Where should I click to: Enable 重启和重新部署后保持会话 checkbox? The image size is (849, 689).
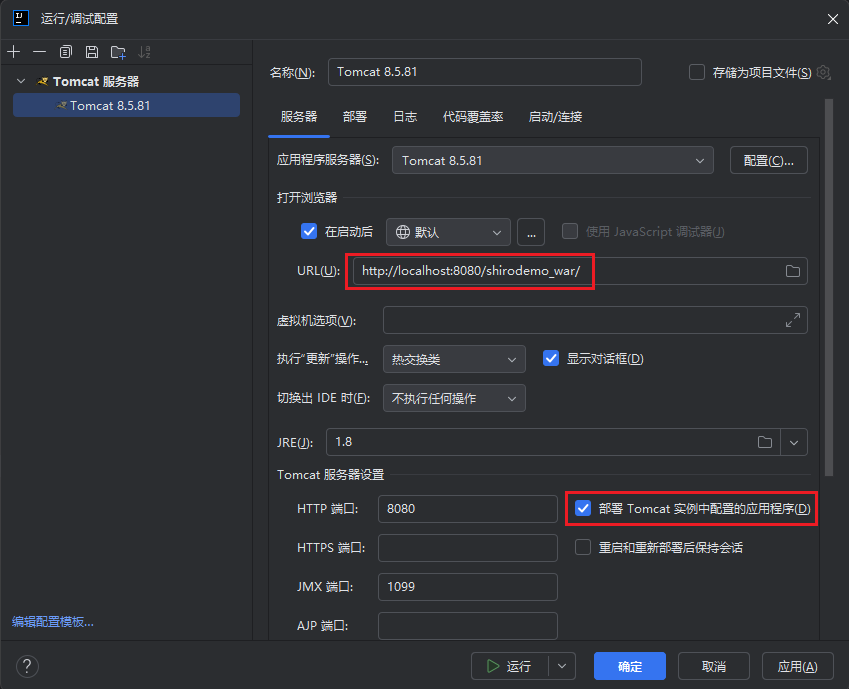583,547
